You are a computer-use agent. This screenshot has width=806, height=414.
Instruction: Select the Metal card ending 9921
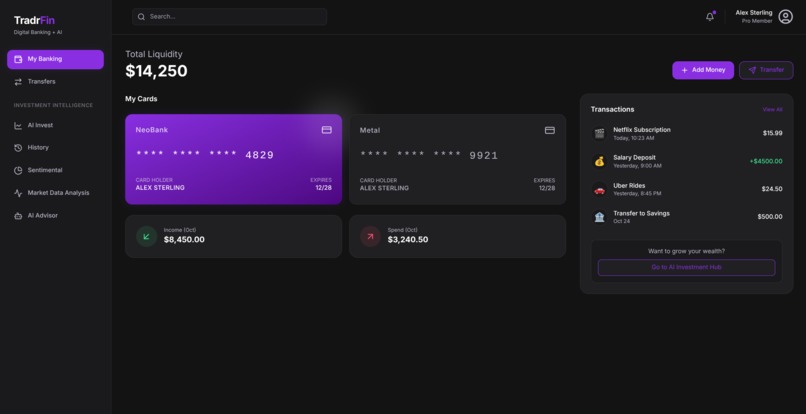click(457, 159)
